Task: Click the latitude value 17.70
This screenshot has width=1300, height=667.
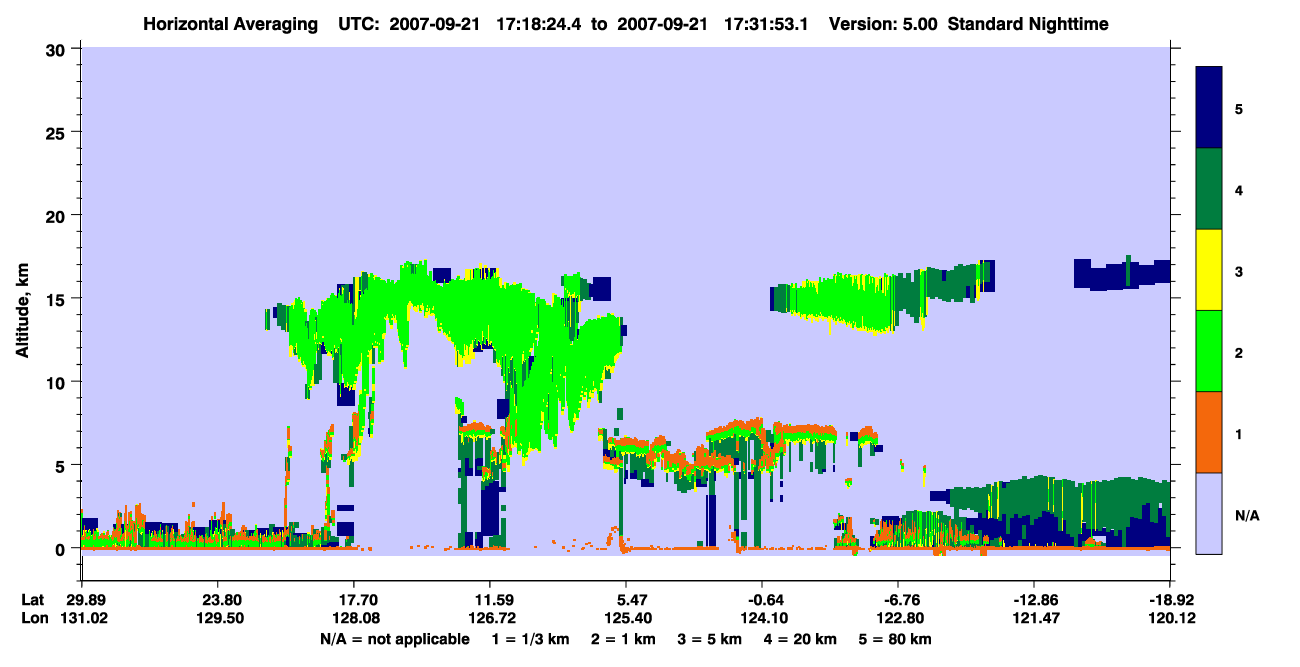Action: [x=353, y=600]
